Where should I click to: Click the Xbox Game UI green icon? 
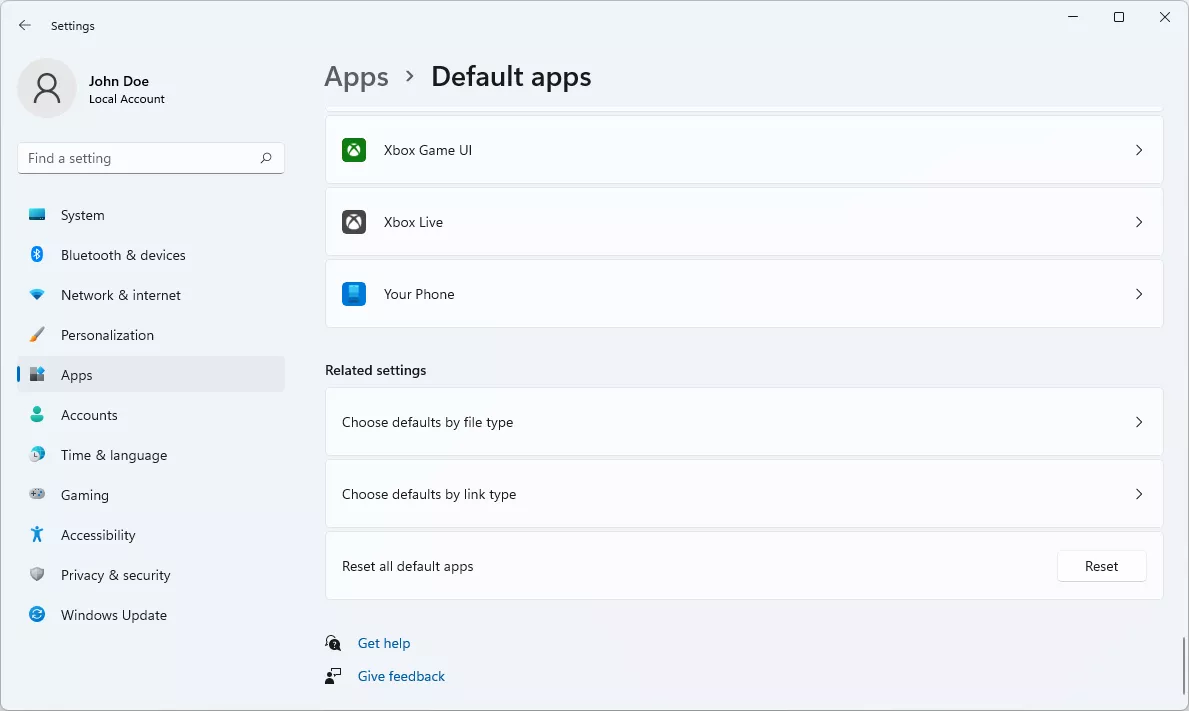tap(354, 150)
